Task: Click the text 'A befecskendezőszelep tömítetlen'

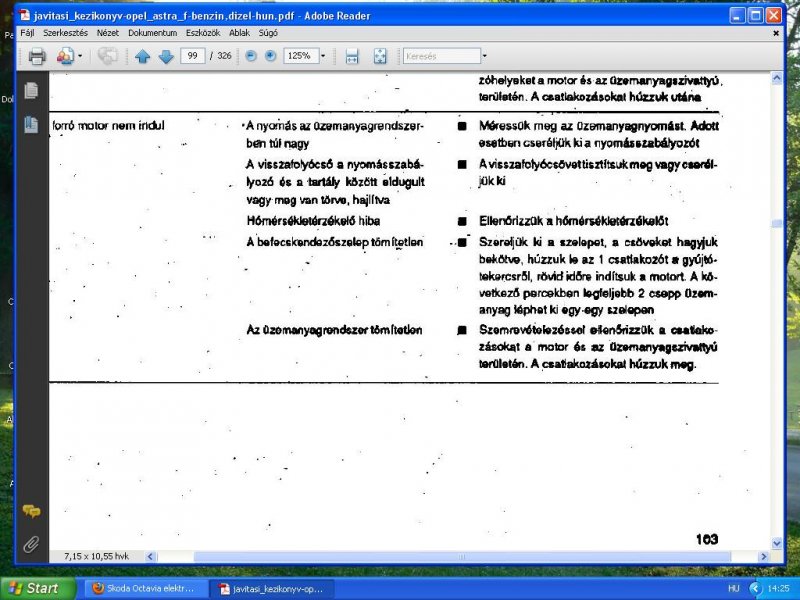Action: coord(335,242)
